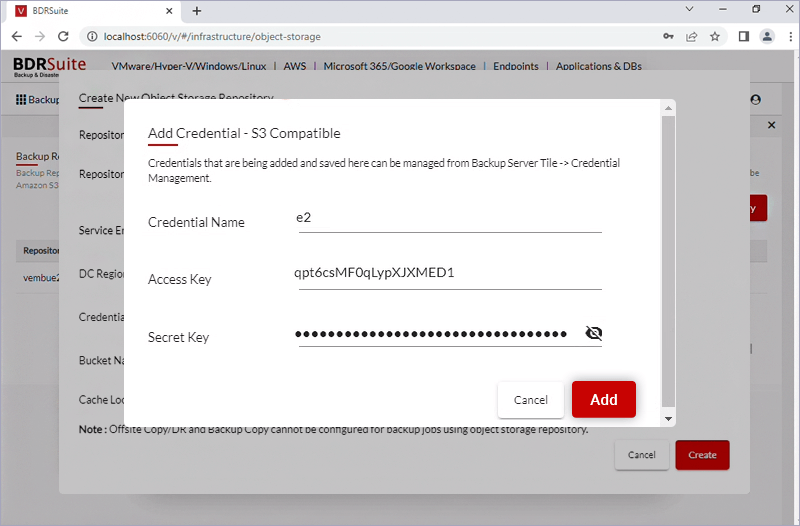The width and height of the screenshot is (800, 526).
Task: Open VMware/Hyper-V/Windows/Linux menu link
Action: point(189,66)
